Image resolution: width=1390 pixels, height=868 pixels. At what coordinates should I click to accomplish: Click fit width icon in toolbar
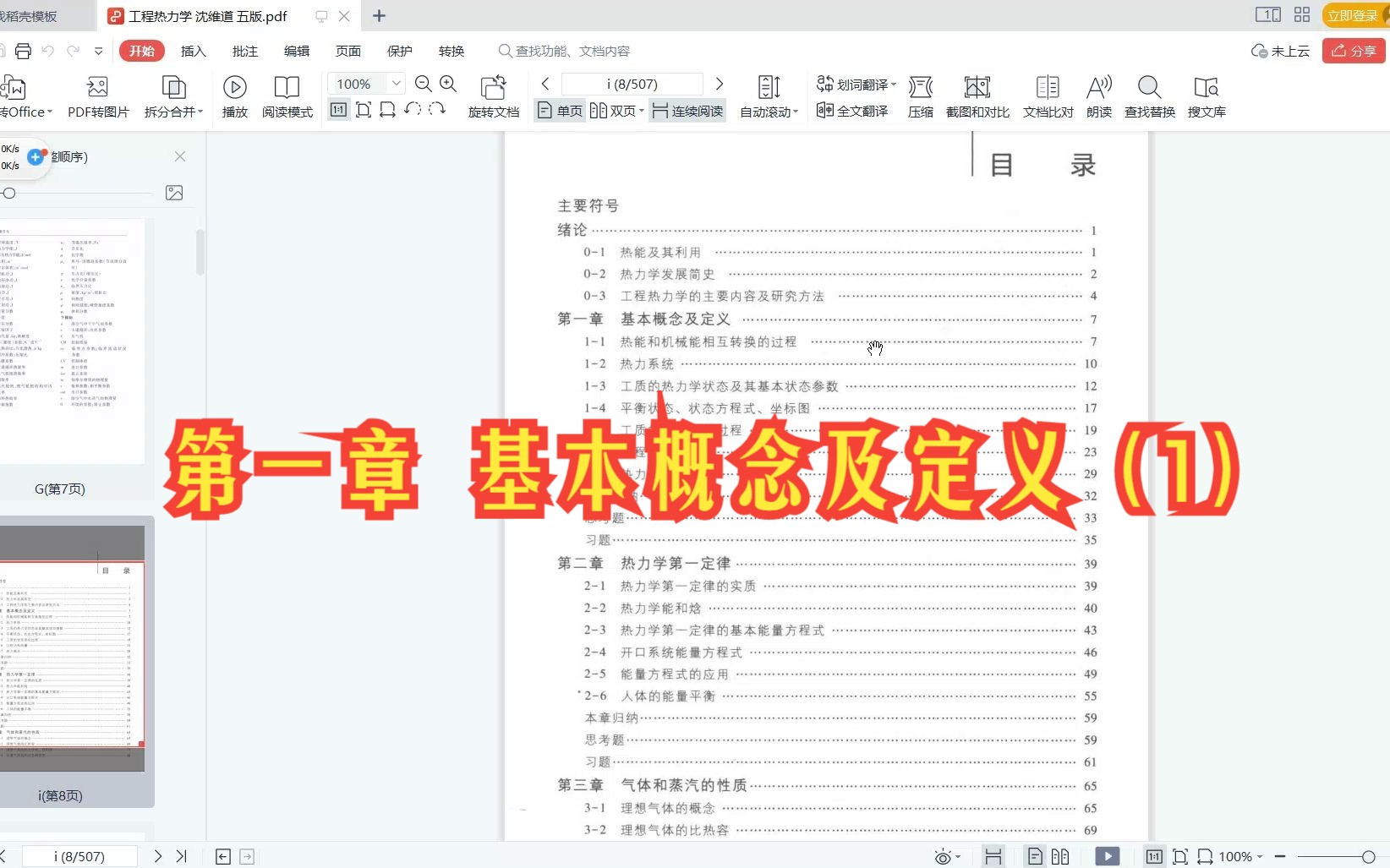388,110
